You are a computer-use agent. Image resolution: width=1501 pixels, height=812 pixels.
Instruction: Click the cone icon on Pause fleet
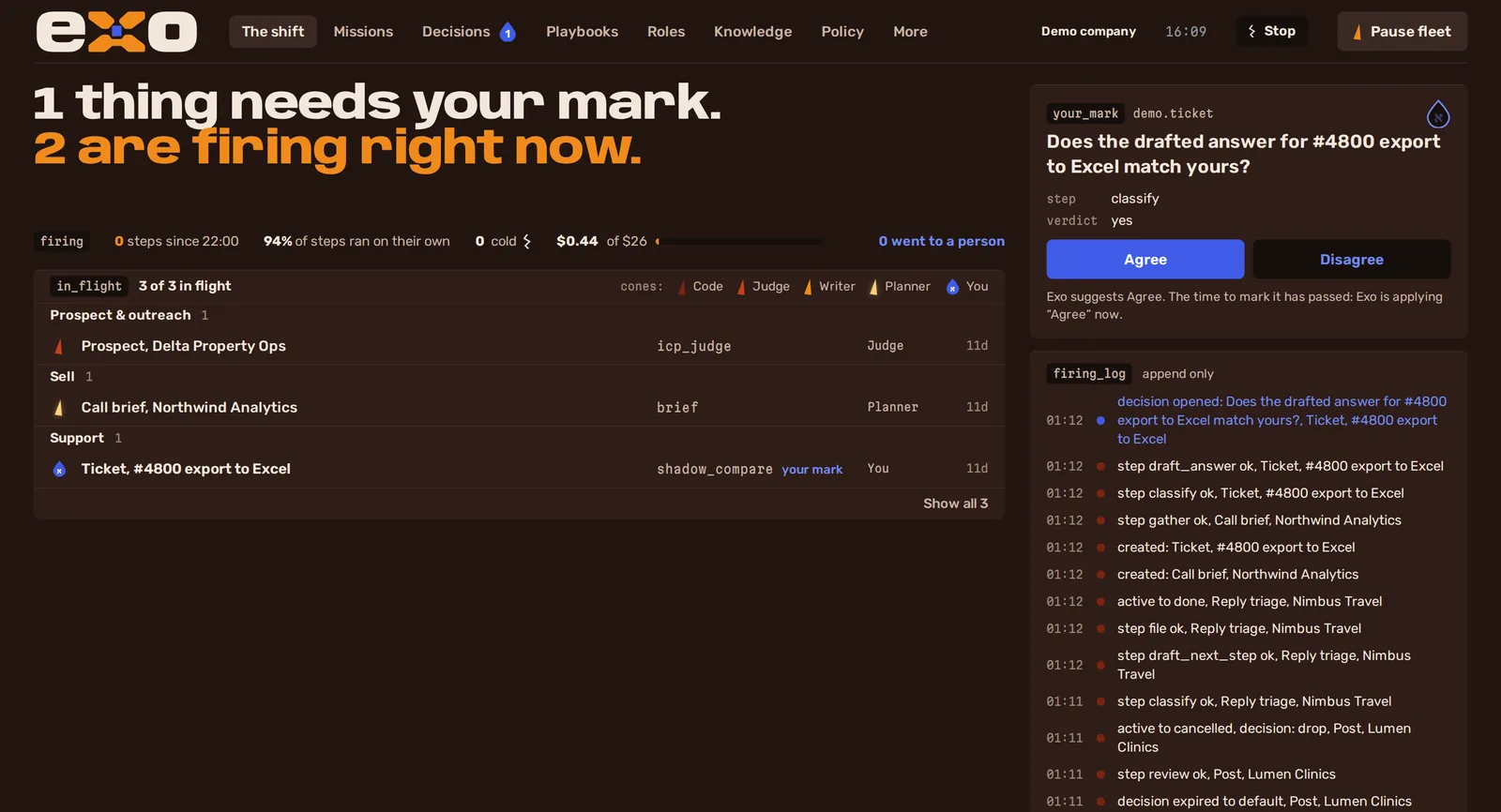[x=1357, y=33]
